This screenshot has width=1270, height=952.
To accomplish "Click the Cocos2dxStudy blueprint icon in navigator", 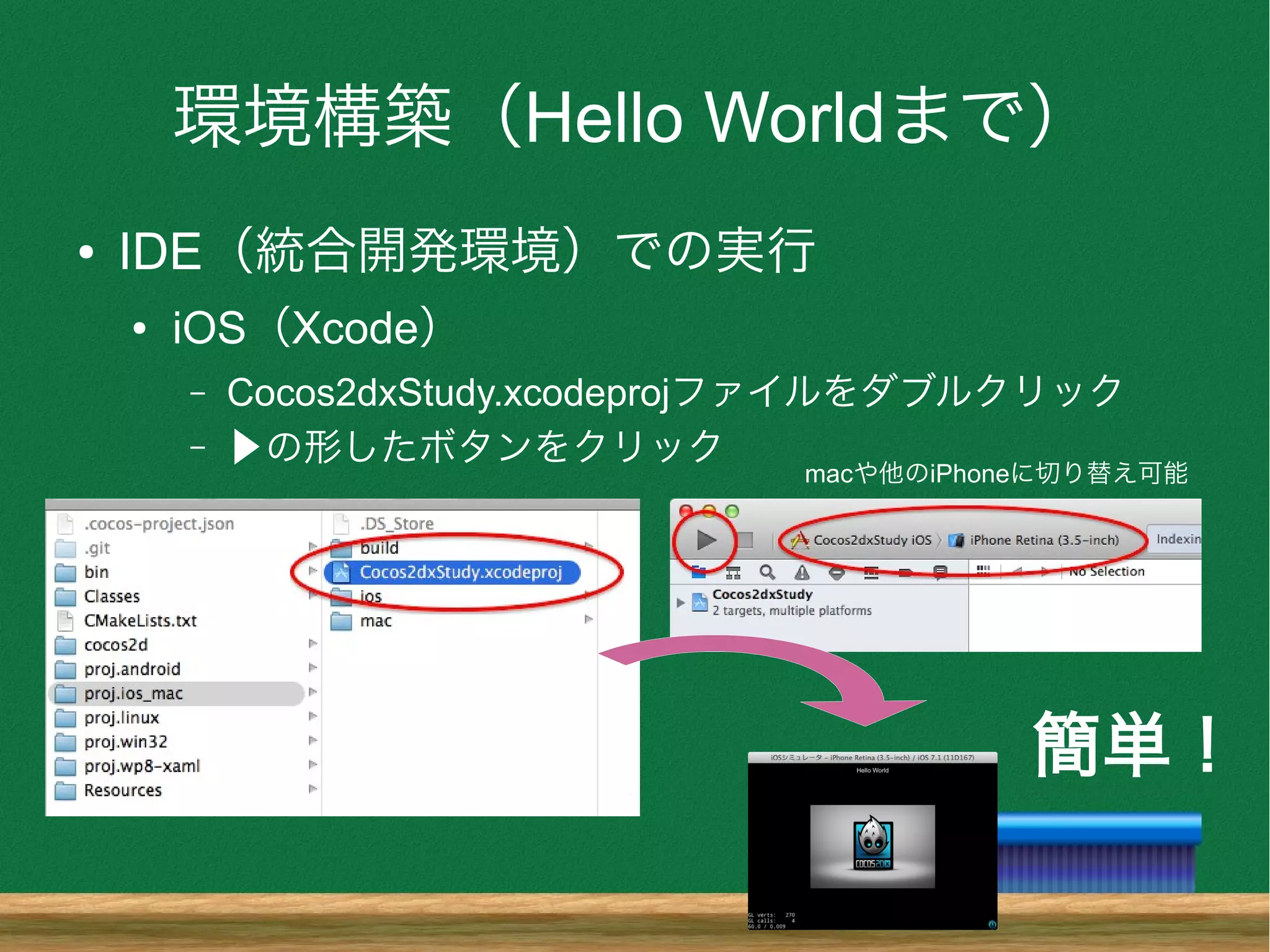I will (699, 602).
